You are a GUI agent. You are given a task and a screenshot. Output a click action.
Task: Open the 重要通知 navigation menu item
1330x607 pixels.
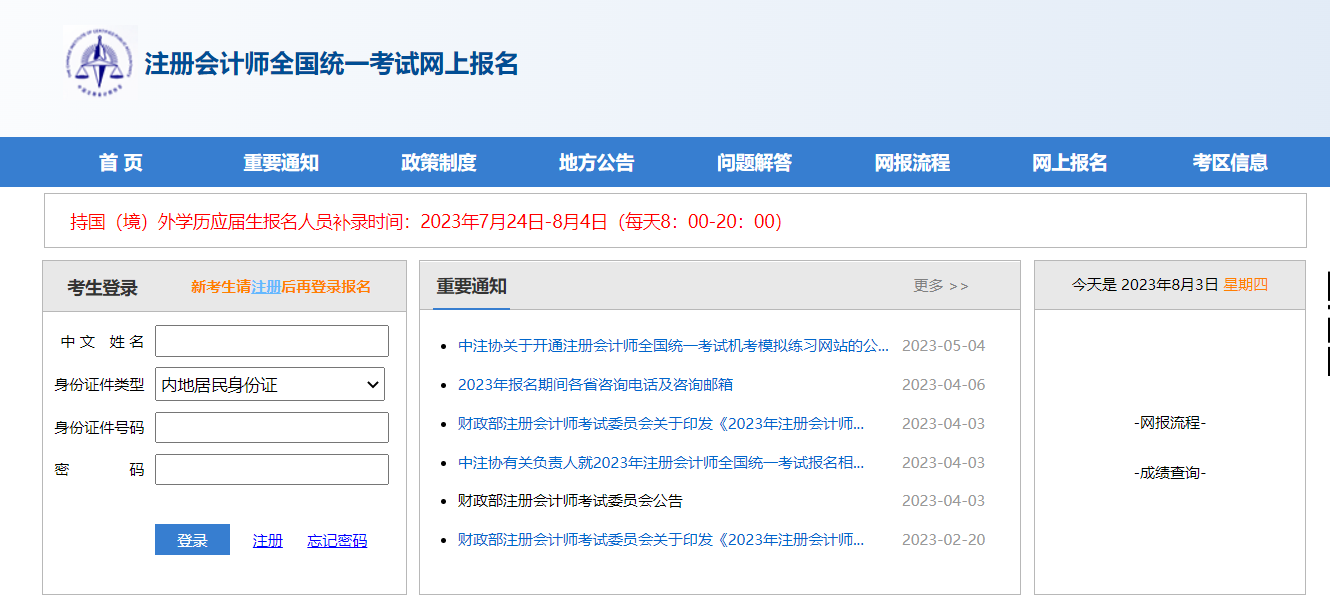point(281,163)
